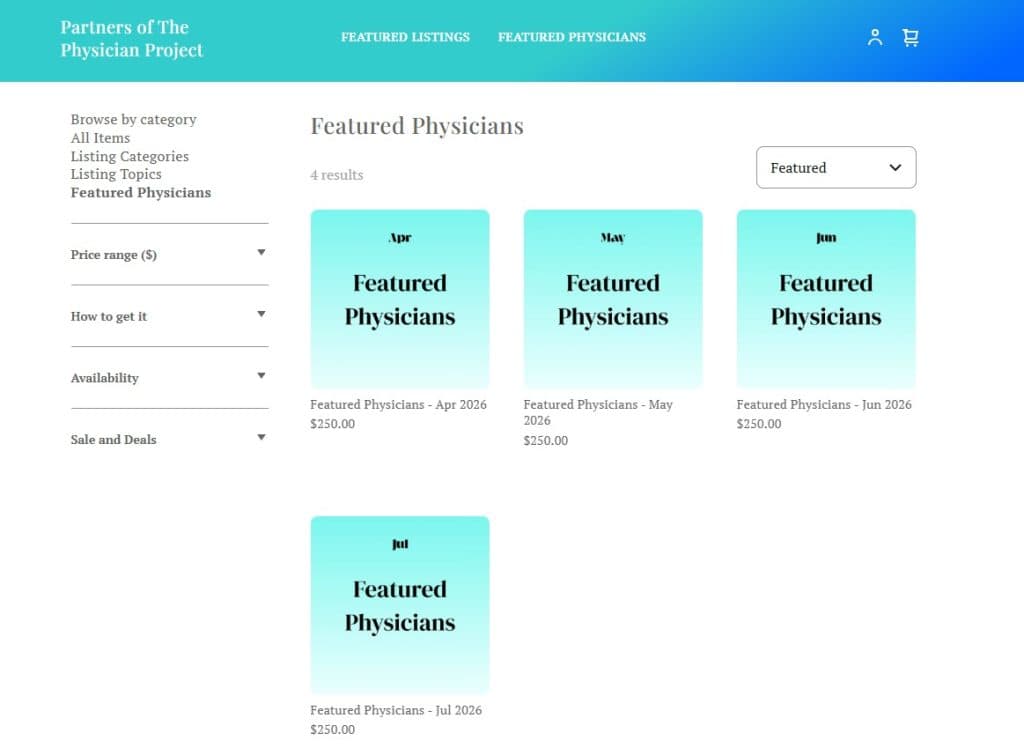Select All Items category link

click(101, 138)
